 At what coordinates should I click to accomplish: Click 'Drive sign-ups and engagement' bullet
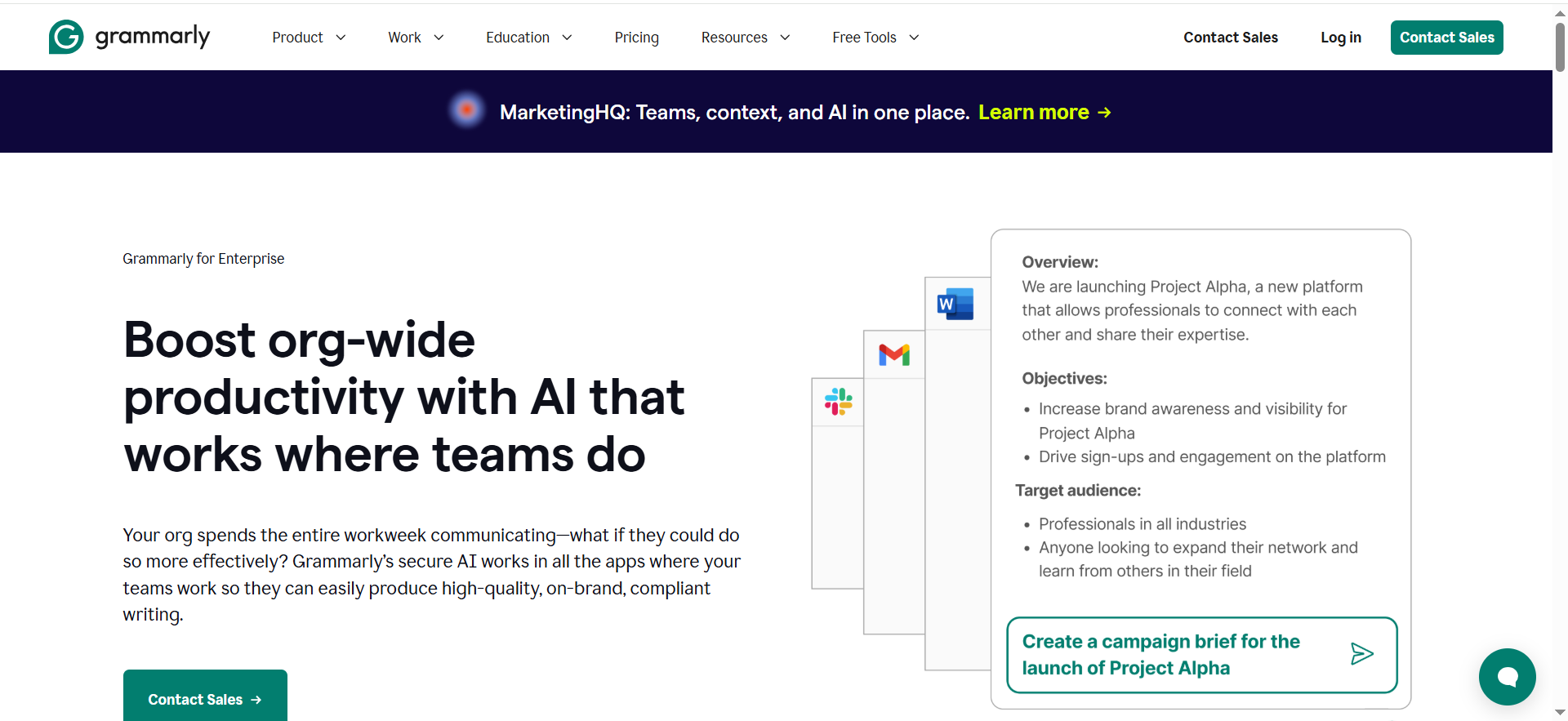pos(1212,457)
